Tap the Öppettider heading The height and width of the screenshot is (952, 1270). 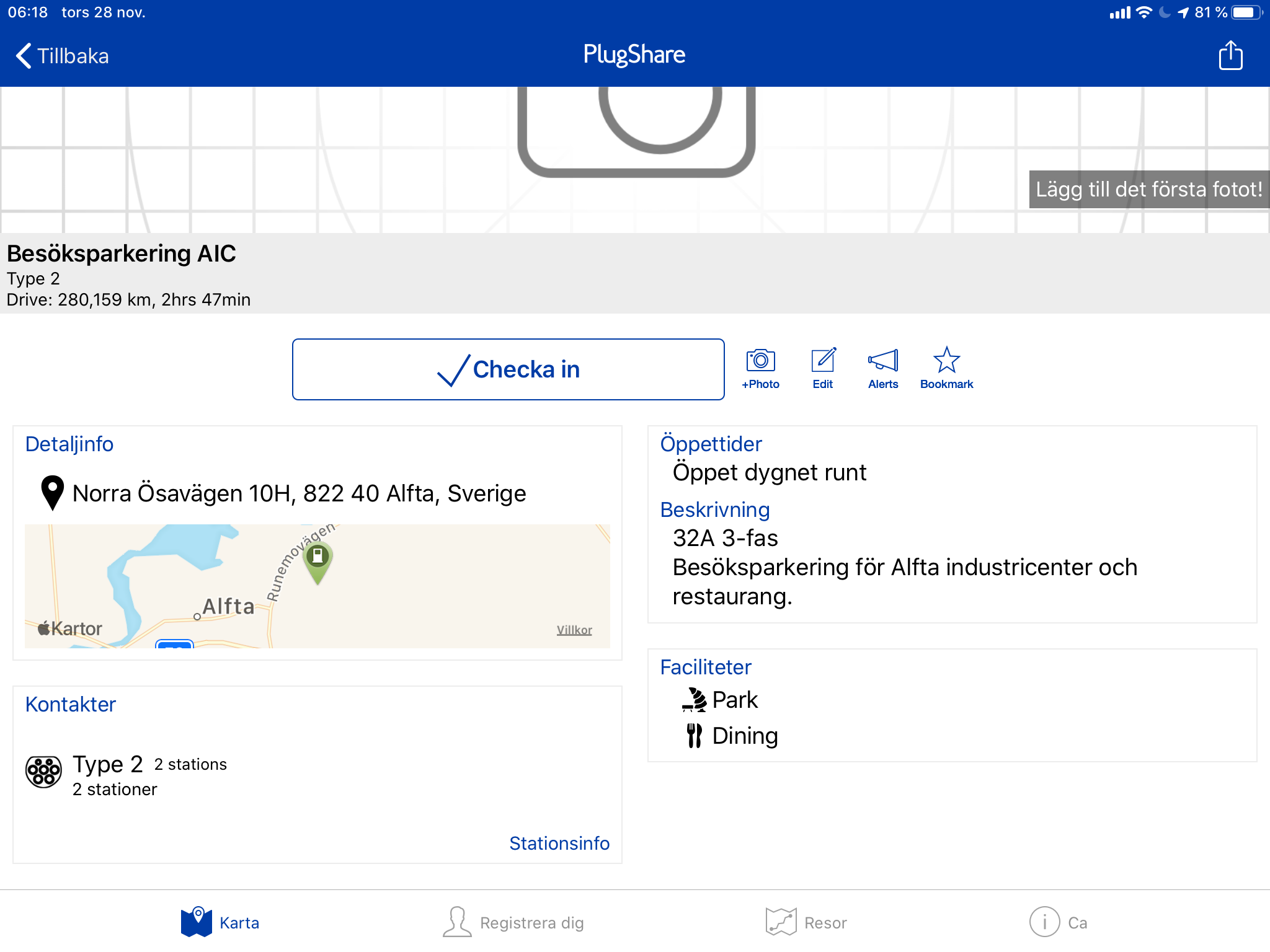coord(711,443)
